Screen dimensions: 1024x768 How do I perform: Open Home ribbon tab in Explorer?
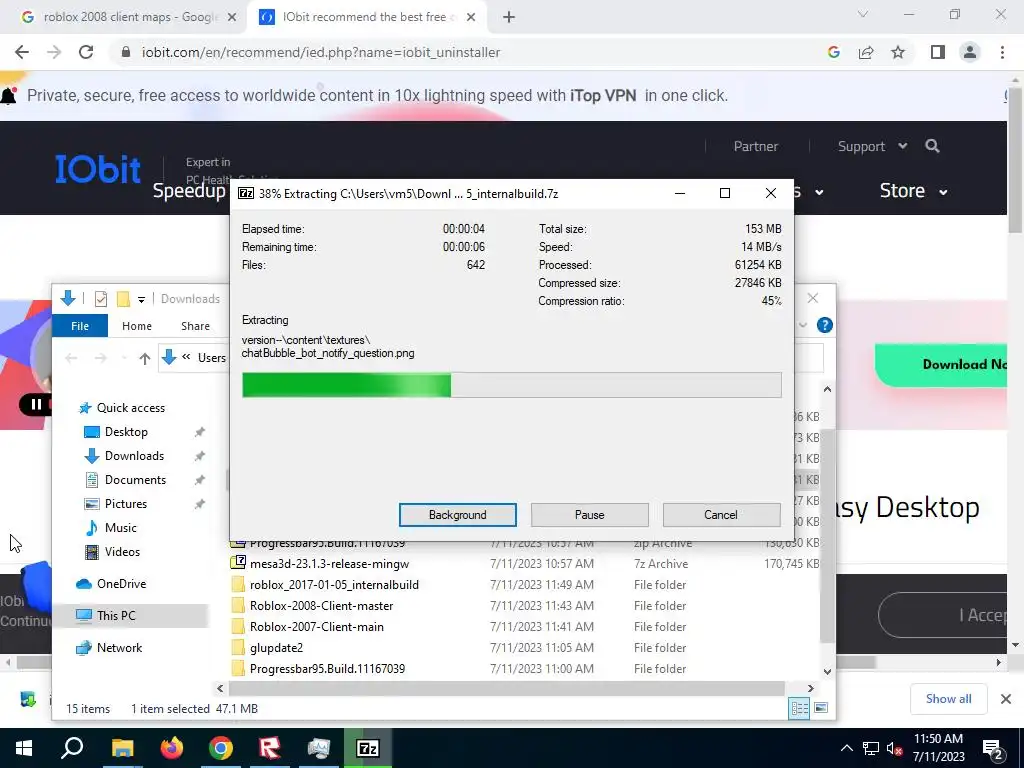(136, 326)
